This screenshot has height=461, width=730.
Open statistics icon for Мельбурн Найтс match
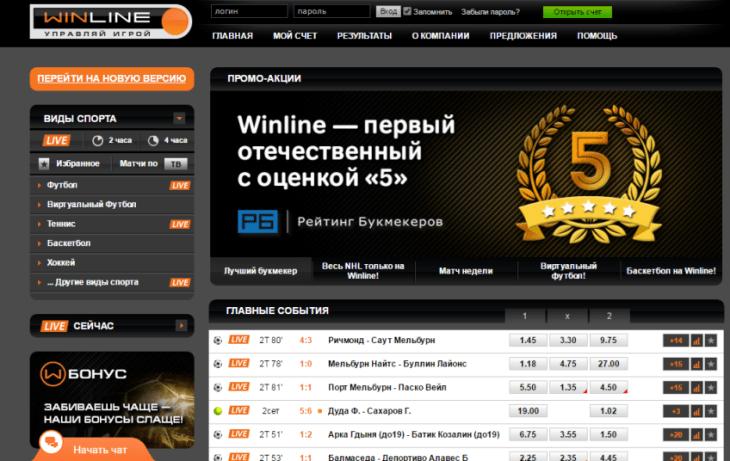pos(696,364)
